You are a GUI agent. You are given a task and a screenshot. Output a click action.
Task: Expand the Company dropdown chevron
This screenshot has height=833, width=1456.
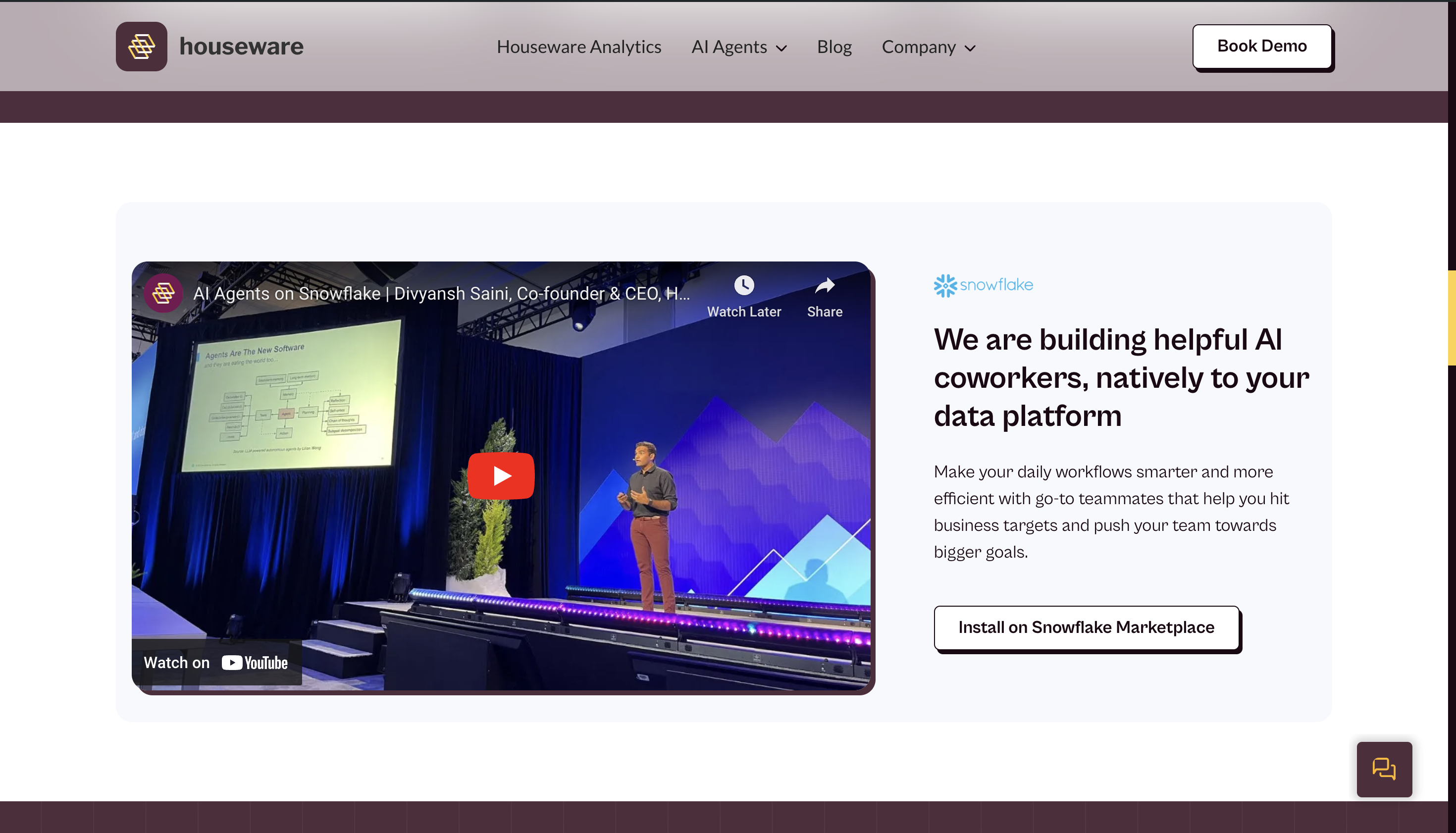(x=970, y=48)
